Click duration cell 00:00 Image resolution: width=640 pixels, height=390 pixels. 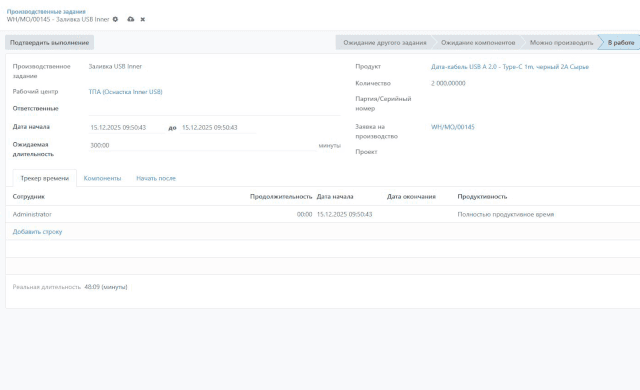coord(304,214)
